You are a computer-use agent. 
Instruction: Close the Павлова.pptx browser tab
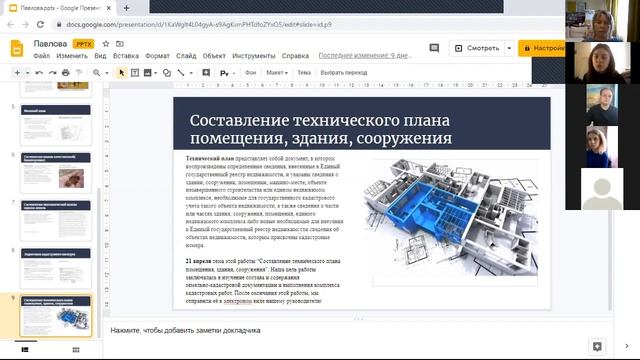tap(109, 8)
